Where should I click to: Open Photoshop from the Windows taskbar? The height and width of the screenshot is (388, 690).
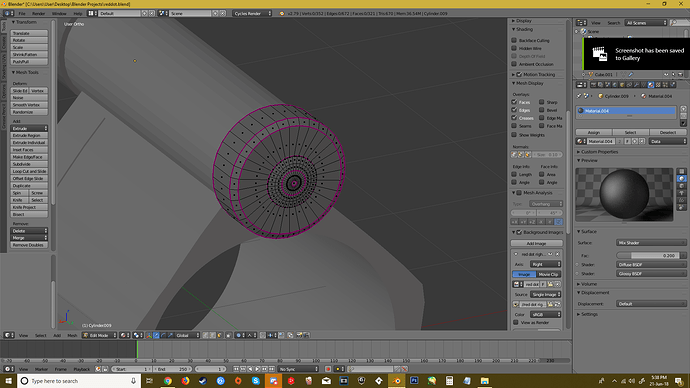(x=414, y=381)
